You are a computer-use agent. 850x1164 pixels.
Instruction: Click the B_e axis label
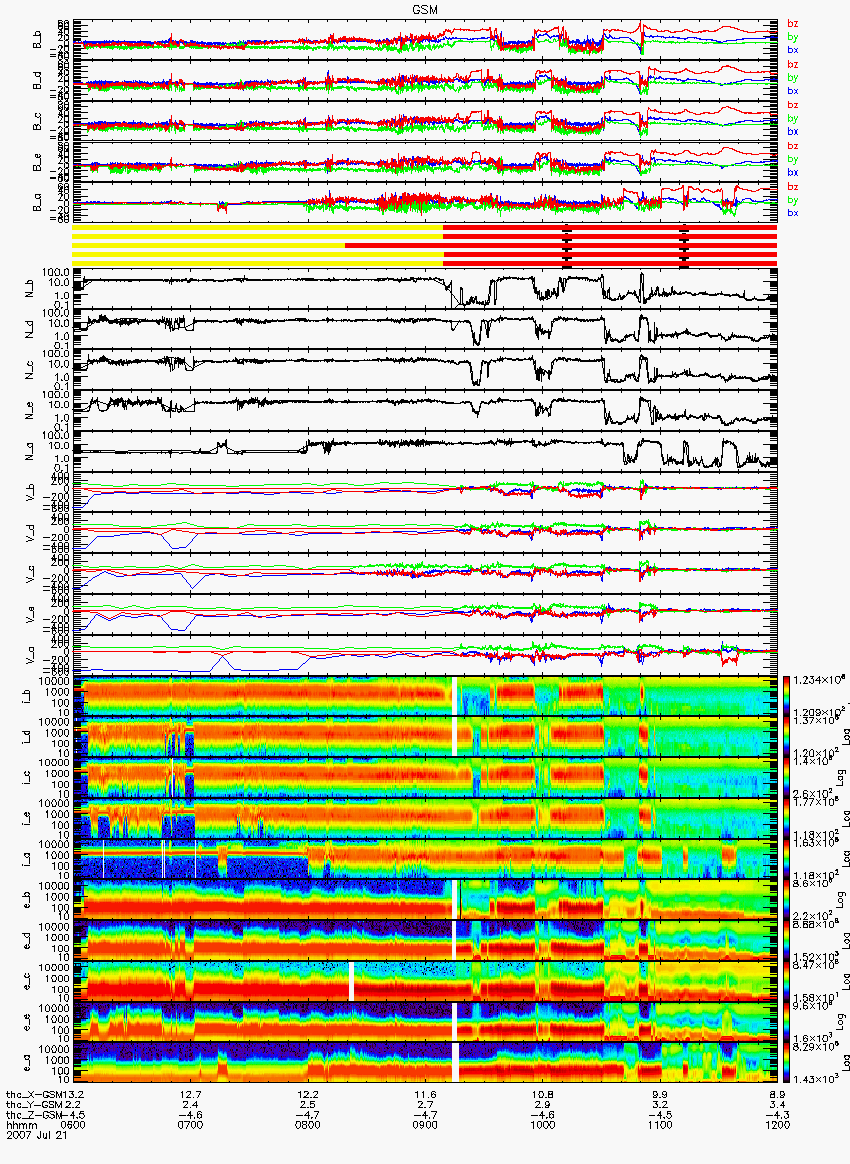click(37, 164)
